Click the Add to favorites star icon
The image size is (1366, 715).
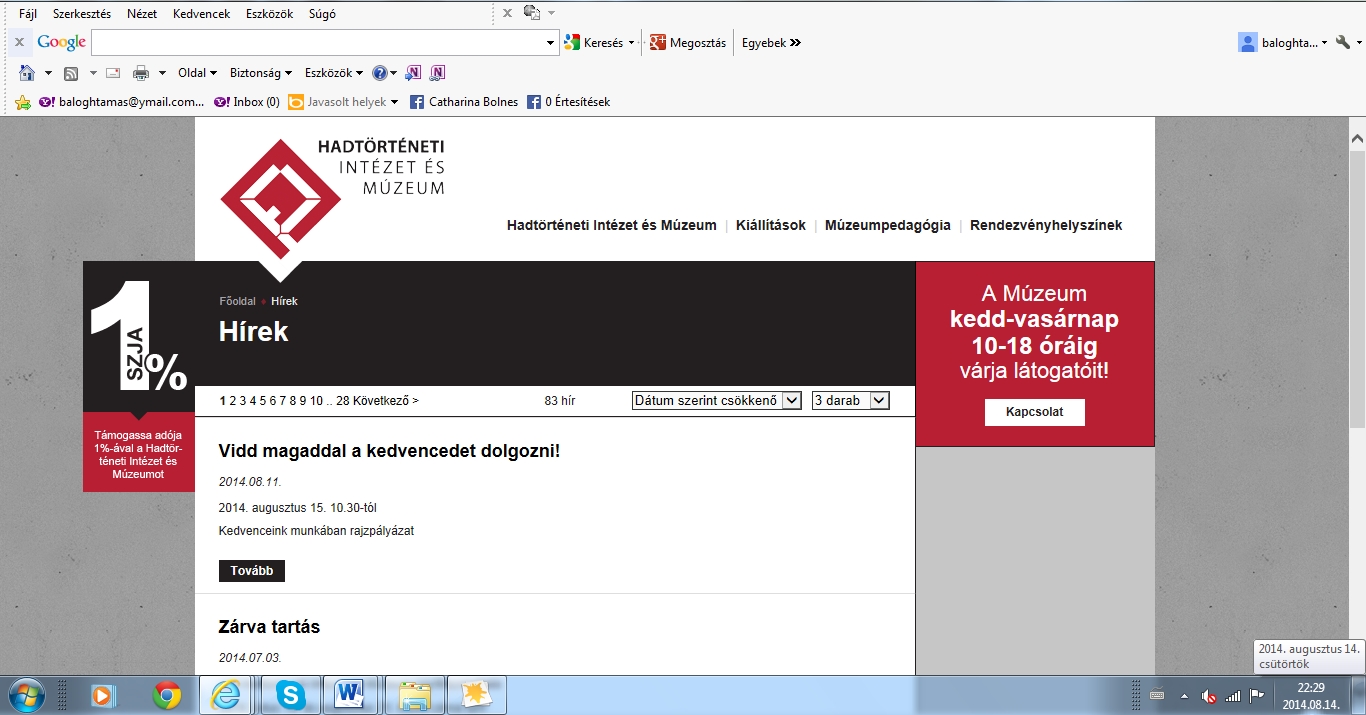[x=23, y=102]
